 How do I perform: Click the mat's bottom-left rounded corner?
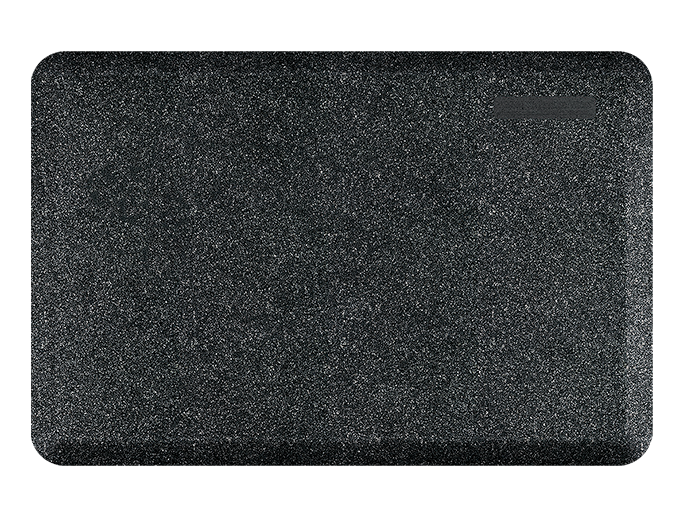pyautogui.click(x=45, y=452)
